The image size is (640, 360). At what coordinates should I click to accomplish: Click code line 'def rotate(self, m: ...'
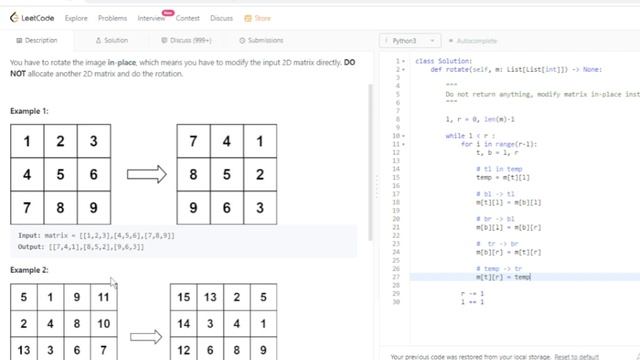516,69
